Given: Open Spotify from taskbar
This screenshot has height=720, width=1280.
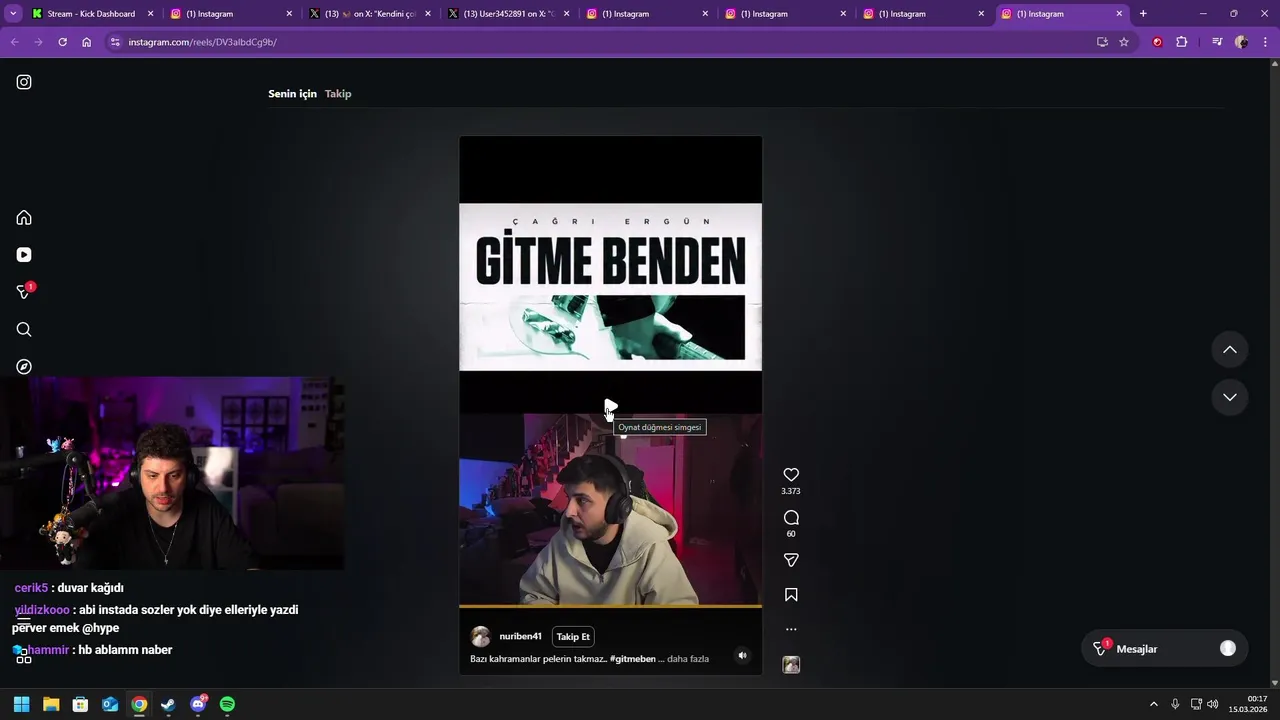Looking at the screenshot, I should coord(227,704).
